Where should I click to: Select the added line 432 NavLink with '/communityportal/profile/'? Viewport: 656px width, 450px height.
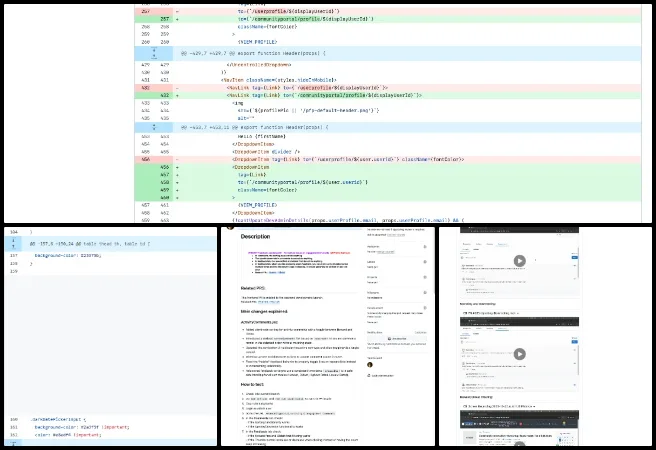tap(388, 95)
